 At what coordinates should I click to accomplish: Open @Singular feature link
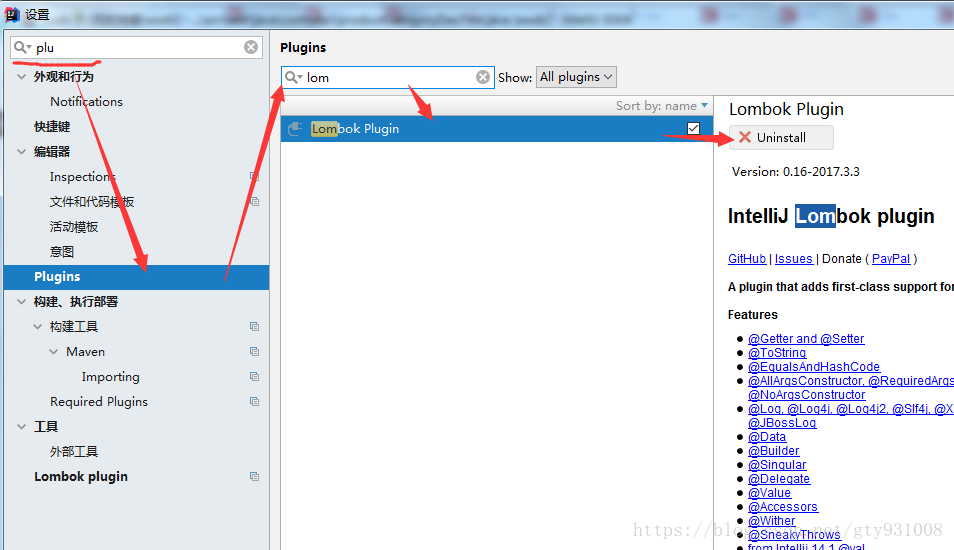pos(777,465)
